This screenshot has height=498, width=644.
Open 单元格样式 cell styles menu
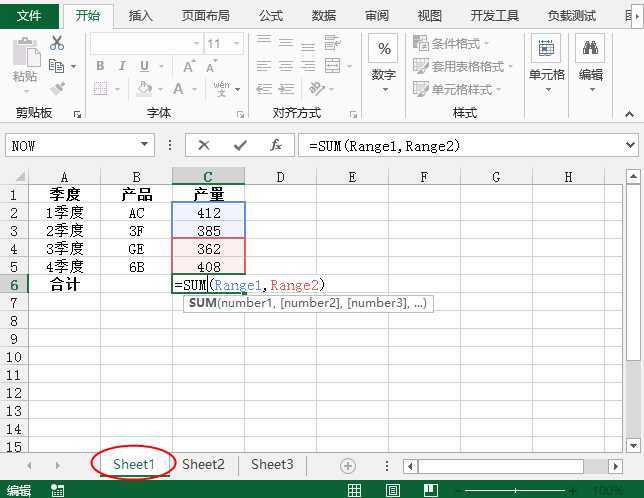click(x=457, y=89)
